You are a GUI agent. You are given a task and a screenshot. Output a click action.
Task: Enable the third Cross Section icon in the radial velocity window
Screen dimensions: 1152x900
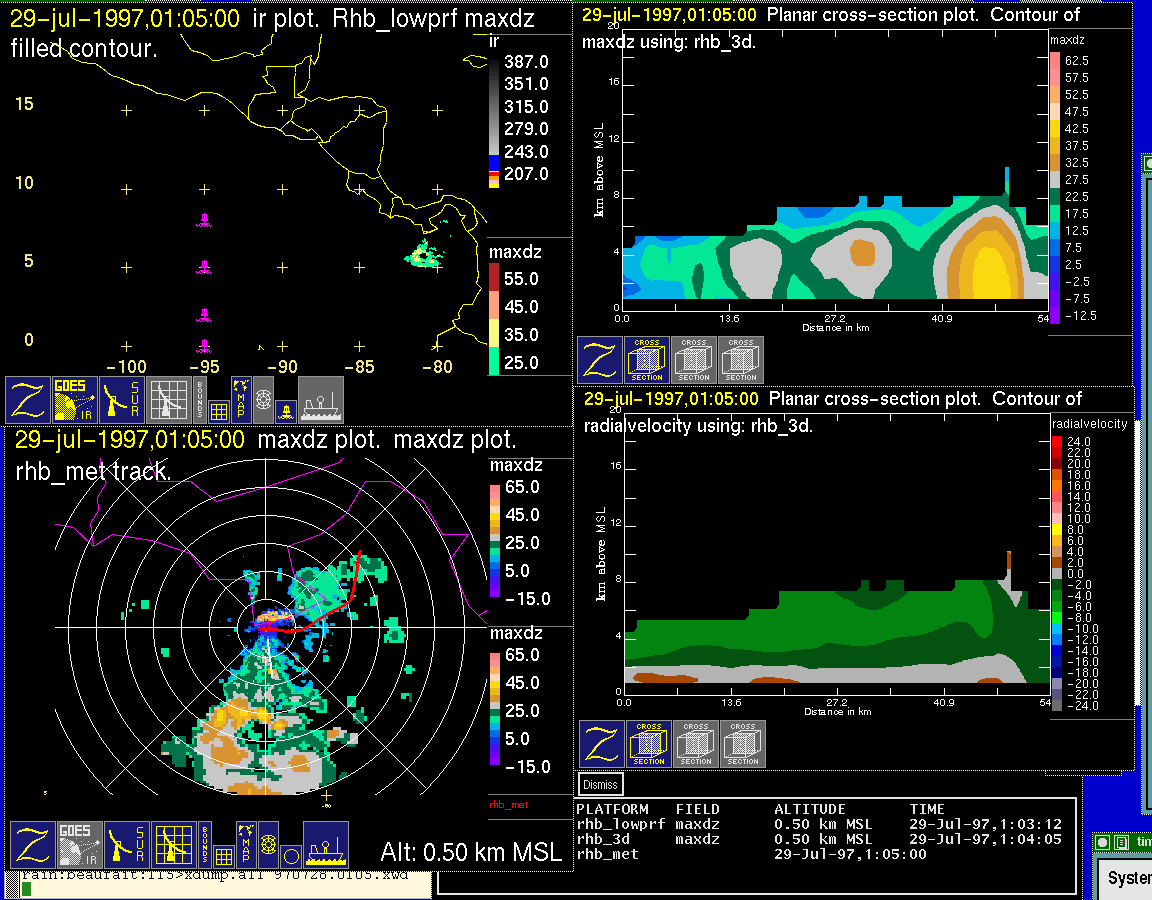pyautogui.click(x=743, y=744)
